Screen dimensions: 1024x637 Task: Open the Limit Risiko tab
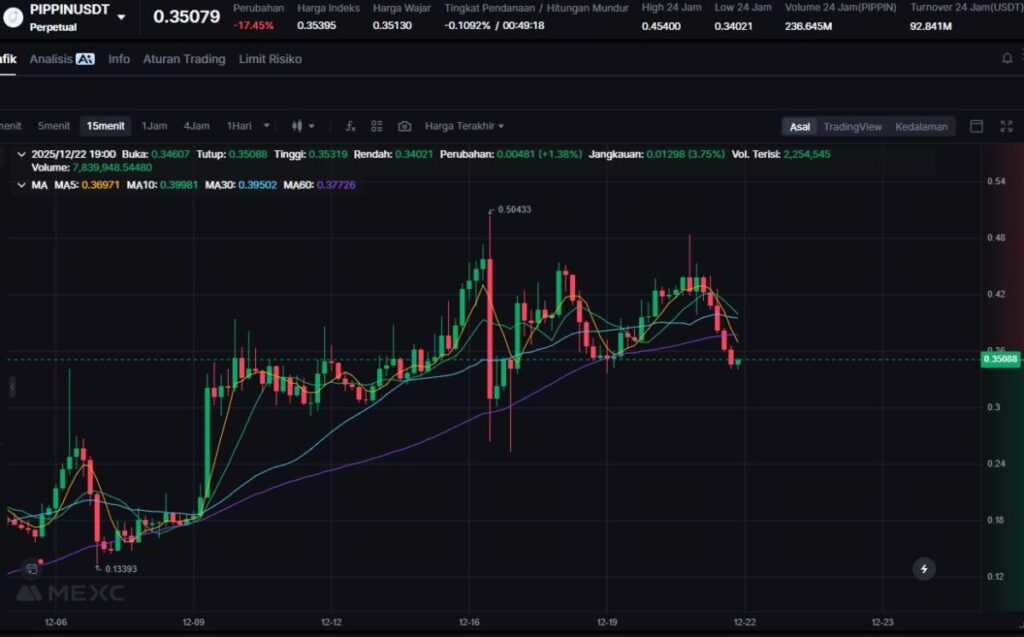pyautogui.click(x=270, y=59)
